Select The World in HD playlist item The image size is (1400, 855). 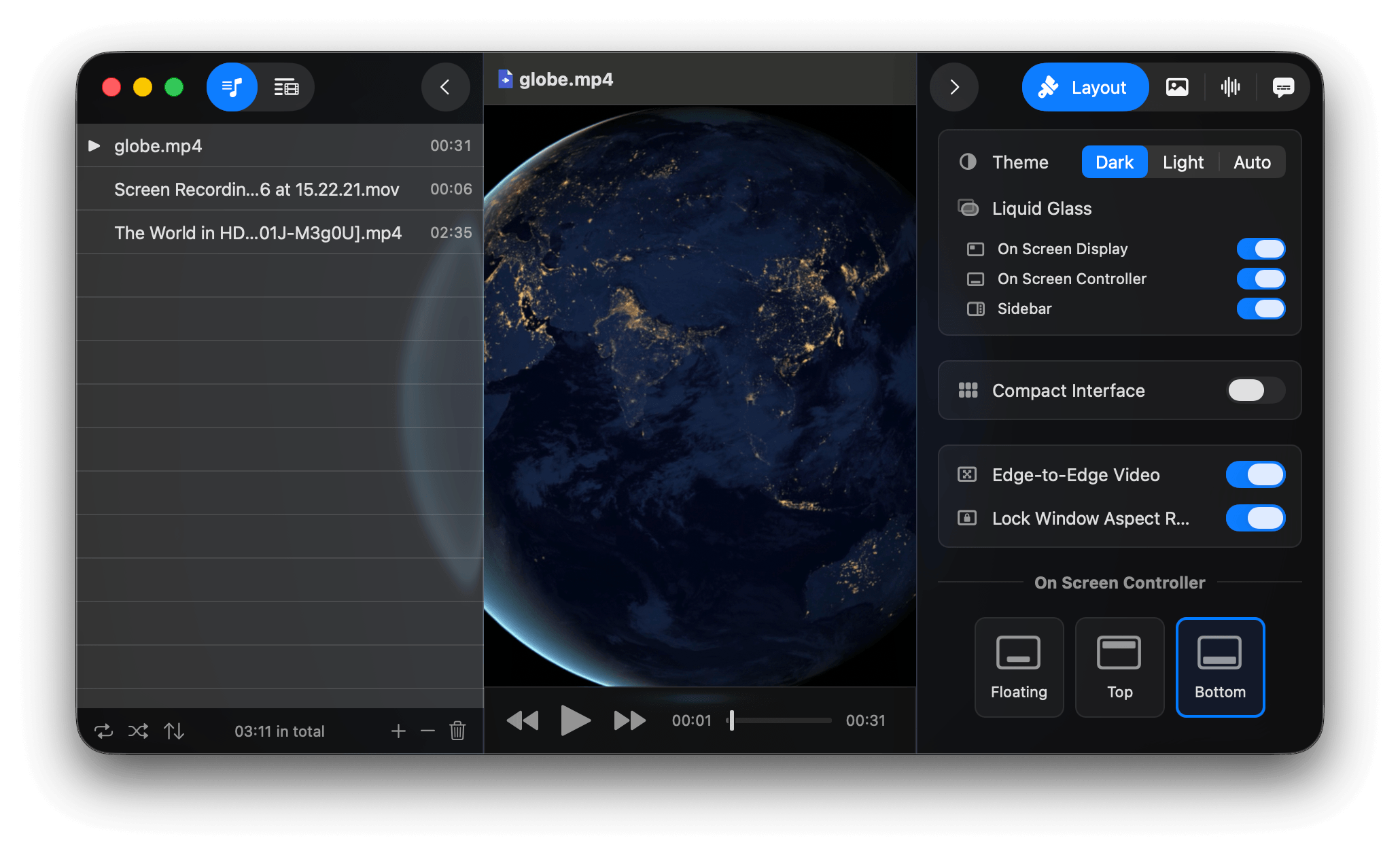point(280,232)
